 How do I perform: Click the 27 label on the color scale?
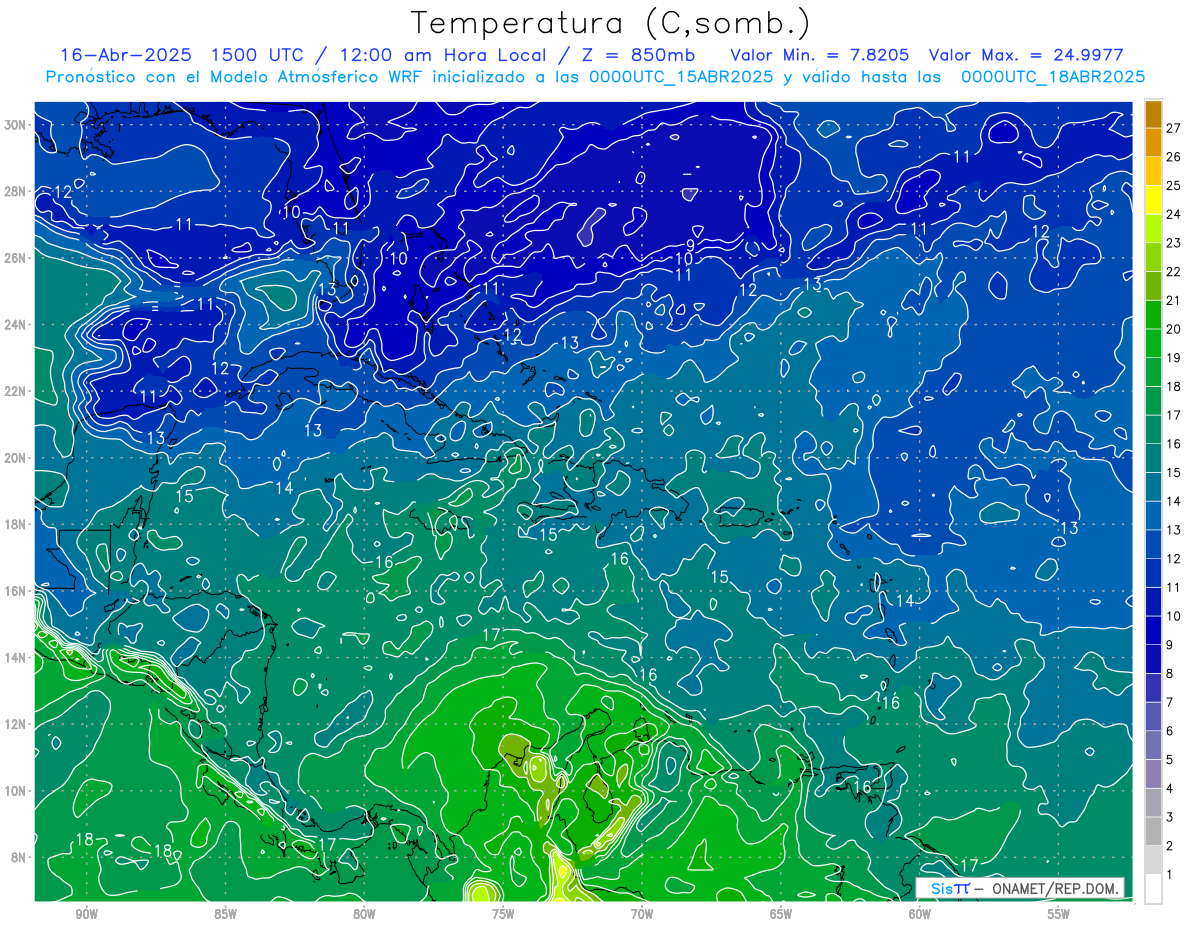pos(1173,128)
